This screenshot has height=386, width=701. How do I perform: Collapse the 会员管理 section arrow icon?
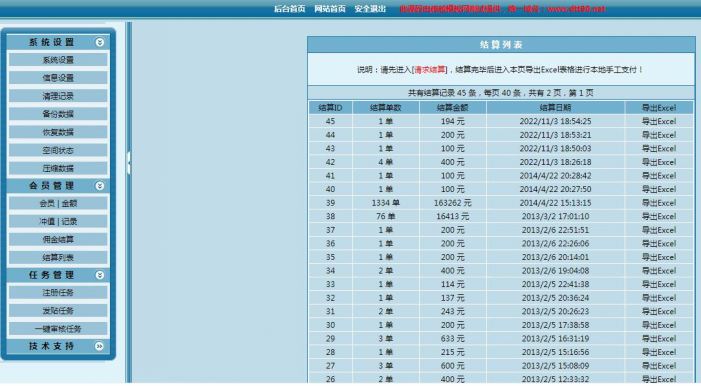[100, 186]
